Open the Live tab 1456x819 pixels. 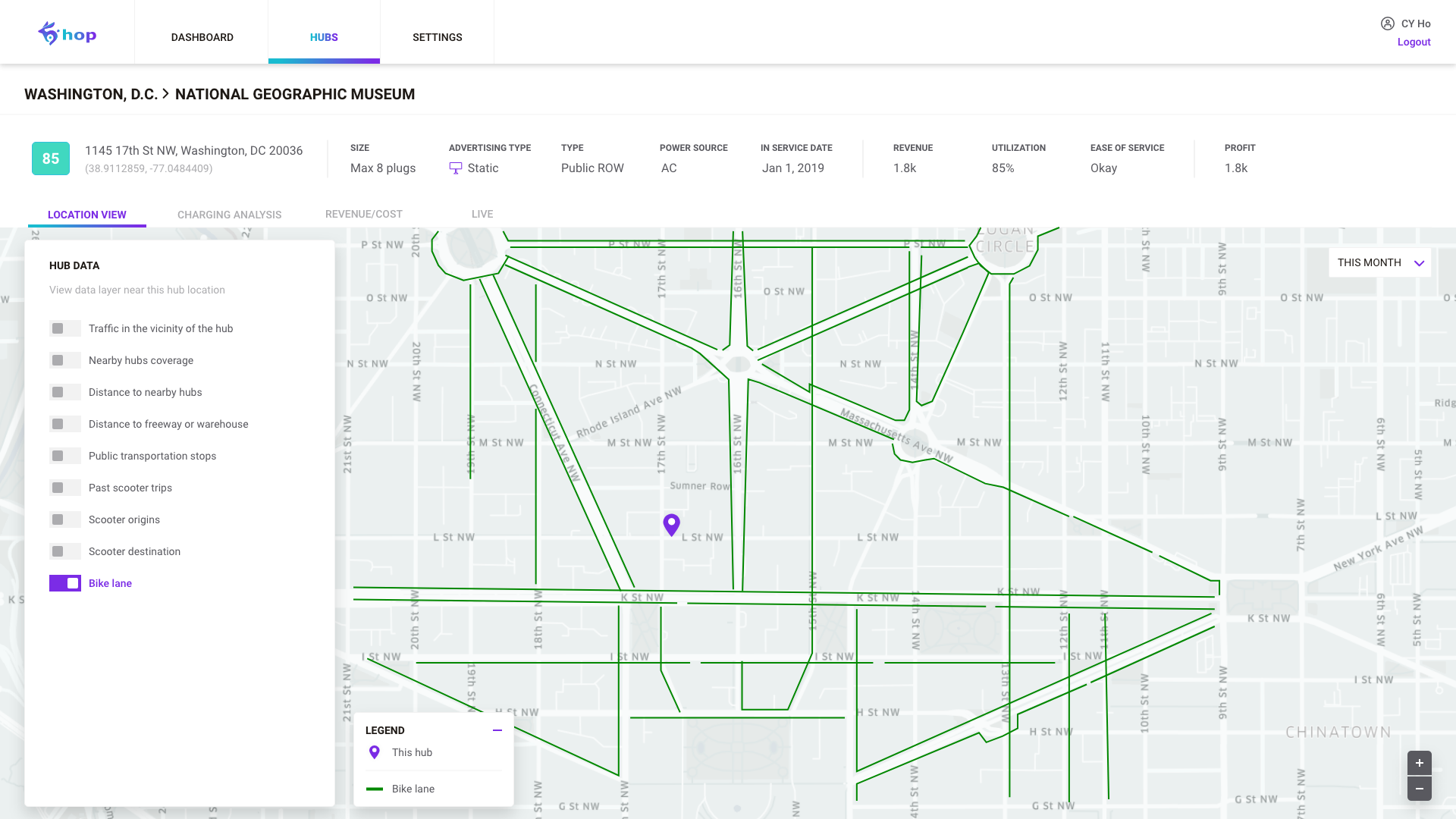(482, 214)
